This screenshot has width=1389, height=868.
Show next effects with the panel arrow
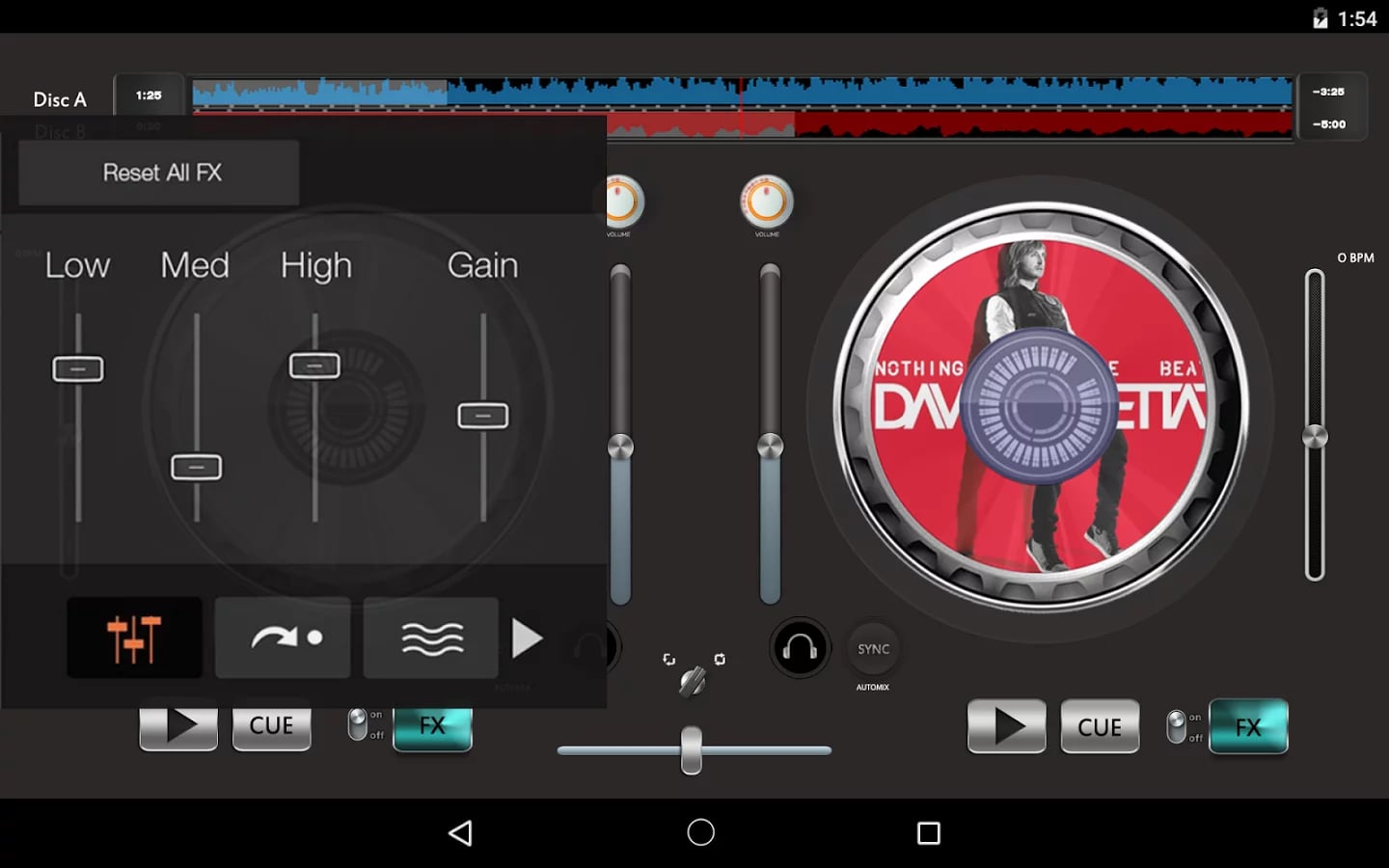tap(527, 638)
